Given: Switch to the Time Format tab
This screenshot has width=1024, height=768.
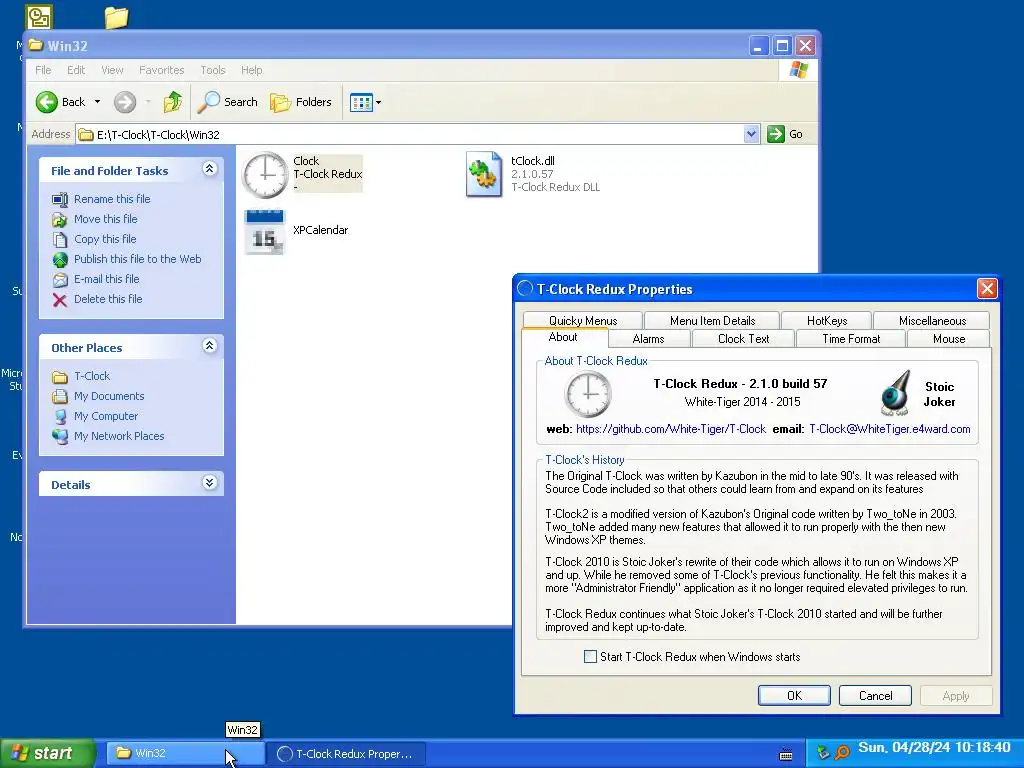Looking at the screenshot, I should (x=851, y=339).
